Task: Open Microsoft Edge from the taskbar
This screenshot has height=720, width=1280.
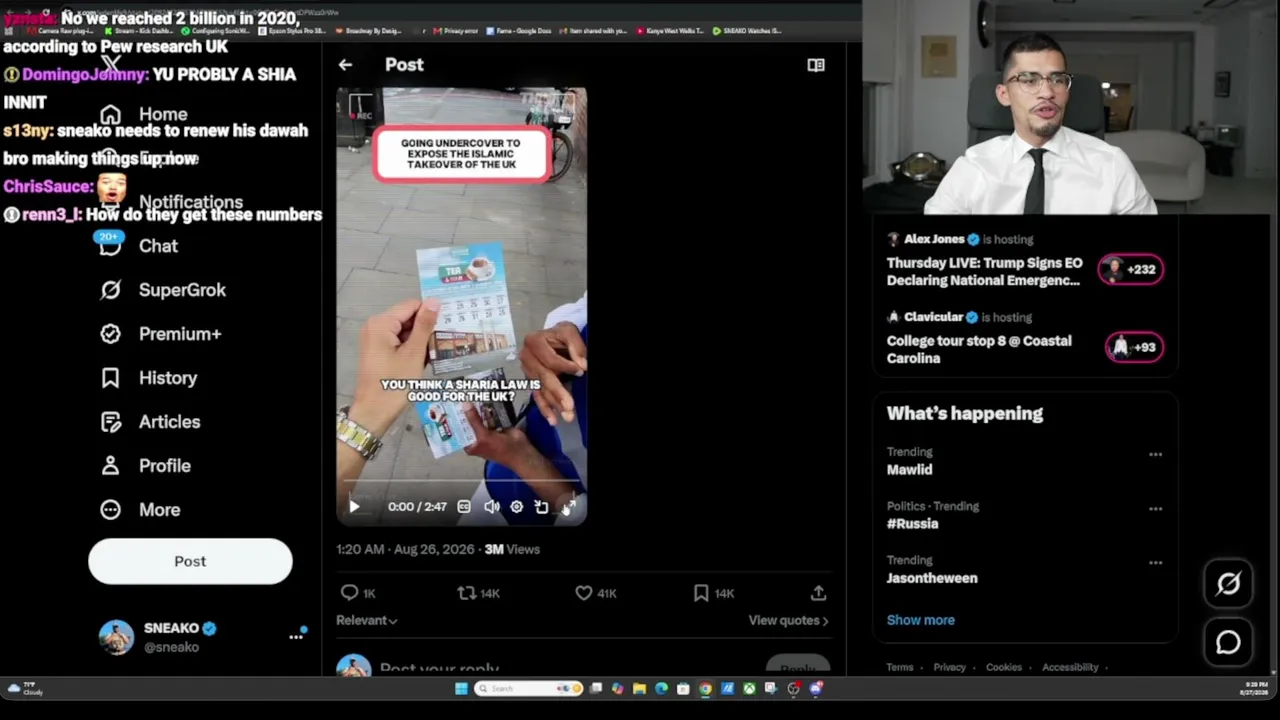Action: pyautogui.click(x=661, y=688)
